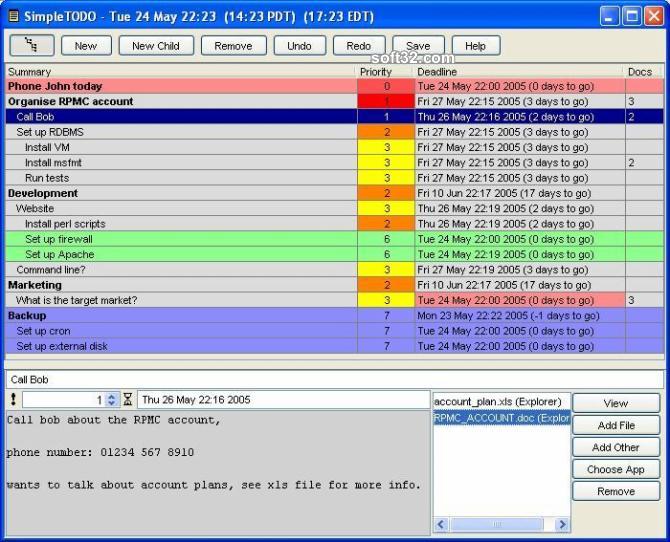The width and height of the screenshot is (670, 542).
Task: Sort by the Summary column header
Action: tap(181, 71)
